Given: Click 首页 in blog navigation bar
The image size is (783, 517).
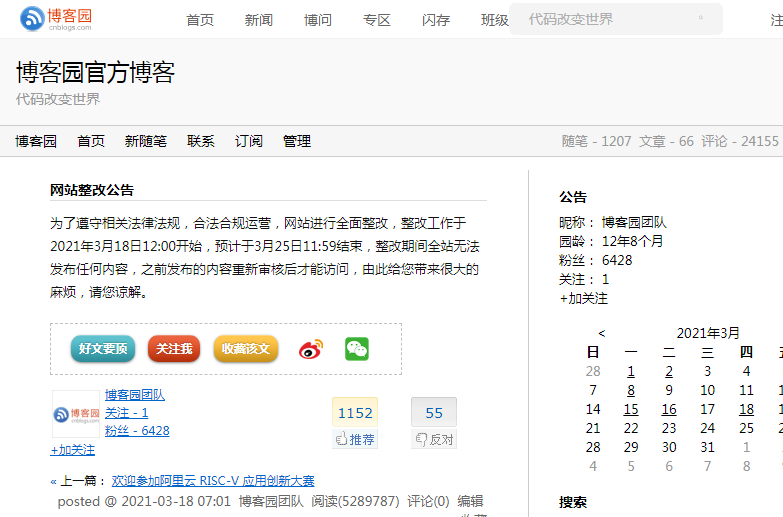Looking at the screenshot, I should tap(91, 141).
